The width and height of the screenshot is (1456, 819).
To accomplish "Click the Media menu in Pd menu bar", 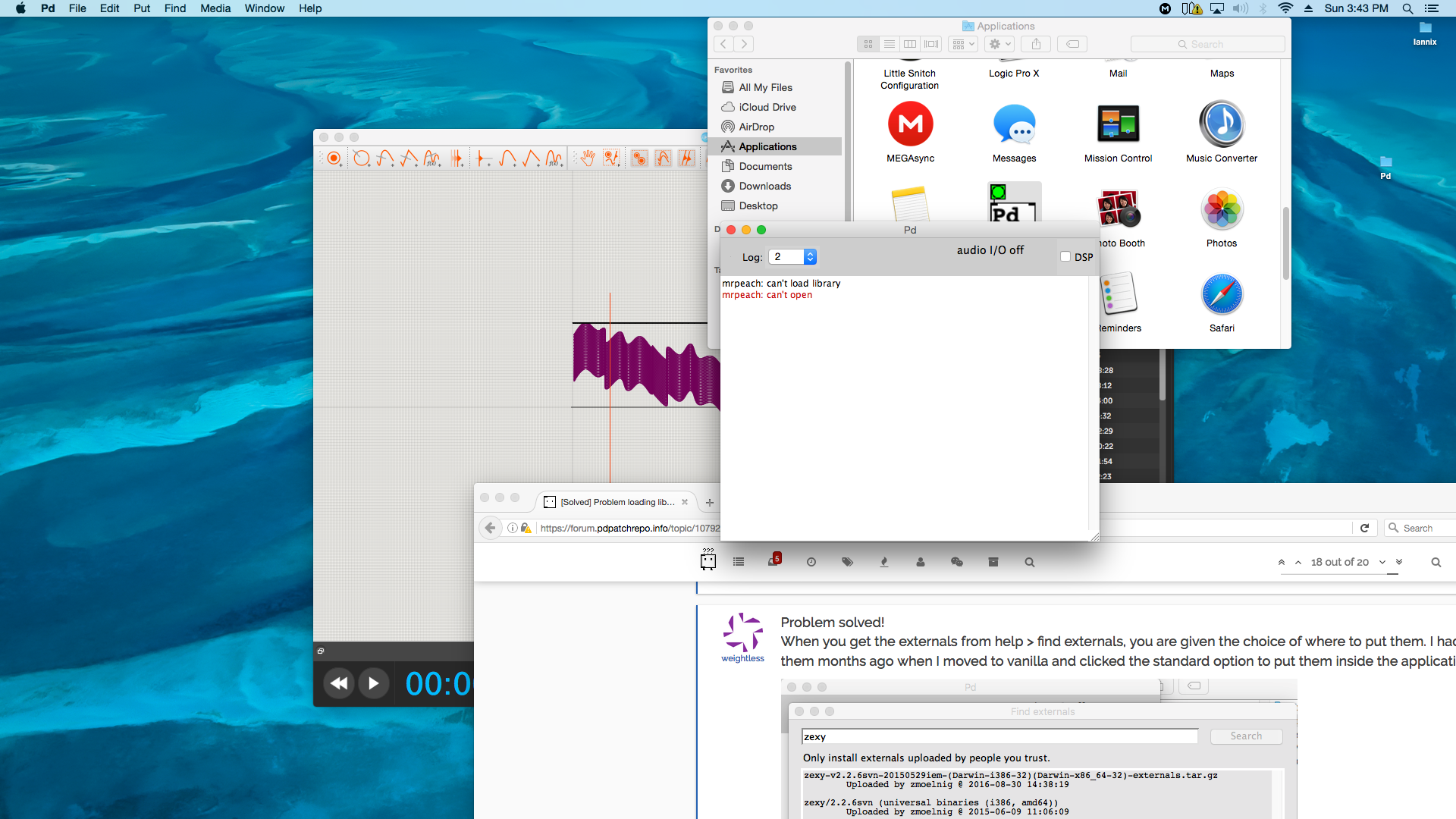I will pos(214,9).
